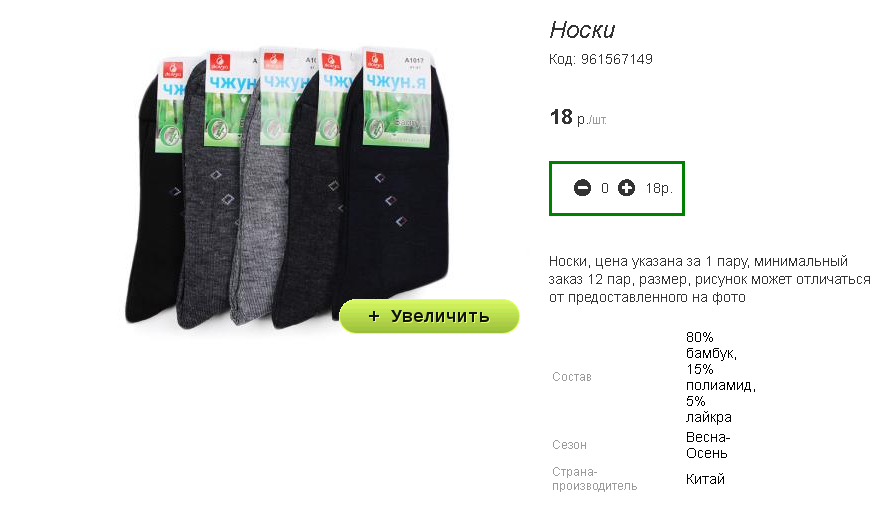Click the 18р. total in quantity box
The image size is (884, 514).
click(x=659, y=188)
